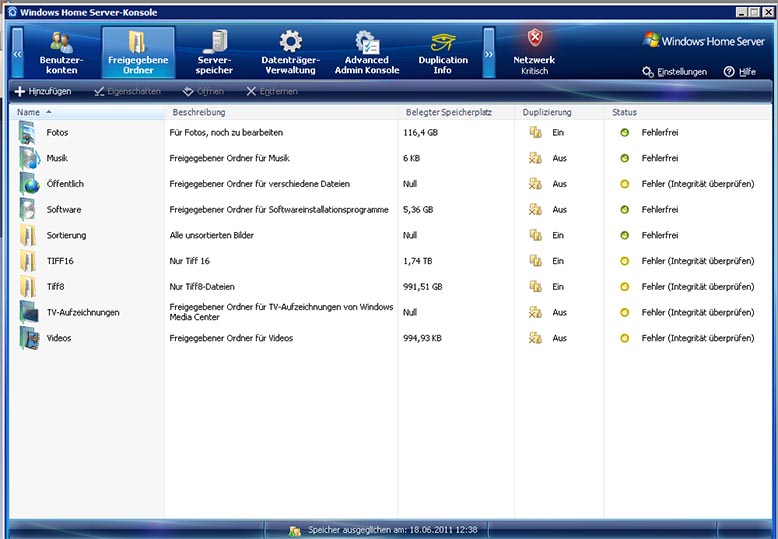778x539 pixels.
Task: Click the duplication icon in the Sortierung row
Action: click(535, 235)
